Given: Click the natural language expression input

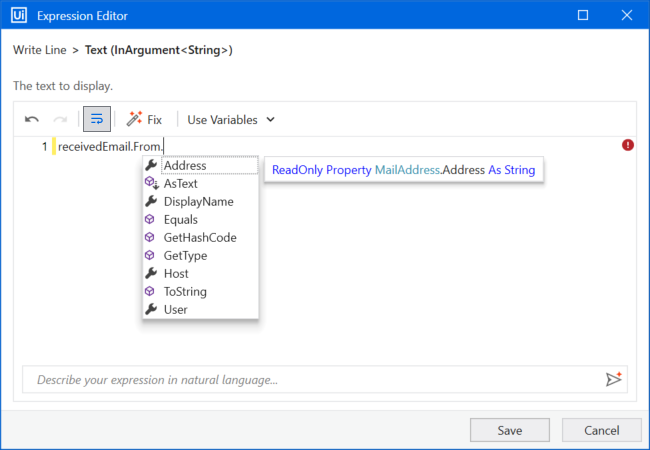Looking at the screenshot, I should tap(310, 380).
